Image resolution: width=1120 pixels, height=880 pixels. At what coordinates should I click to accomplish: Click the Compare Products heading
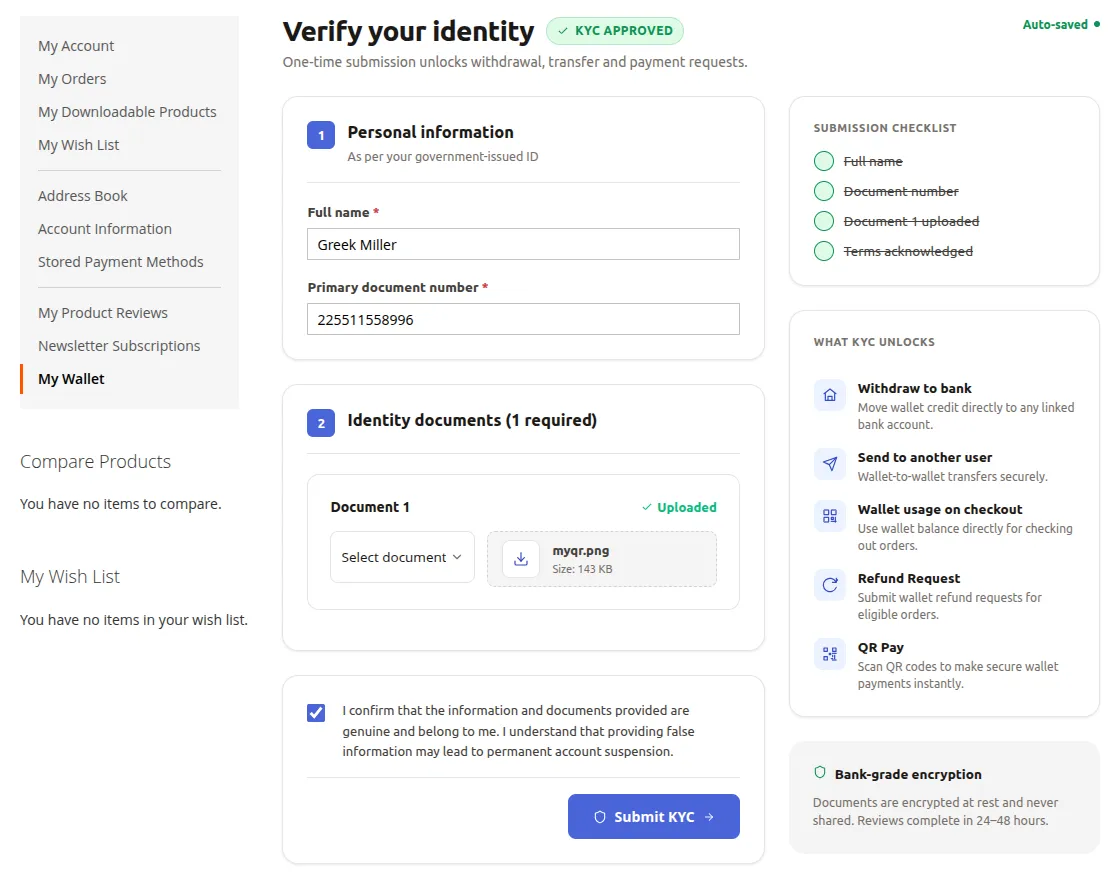[x=96, y=461]
